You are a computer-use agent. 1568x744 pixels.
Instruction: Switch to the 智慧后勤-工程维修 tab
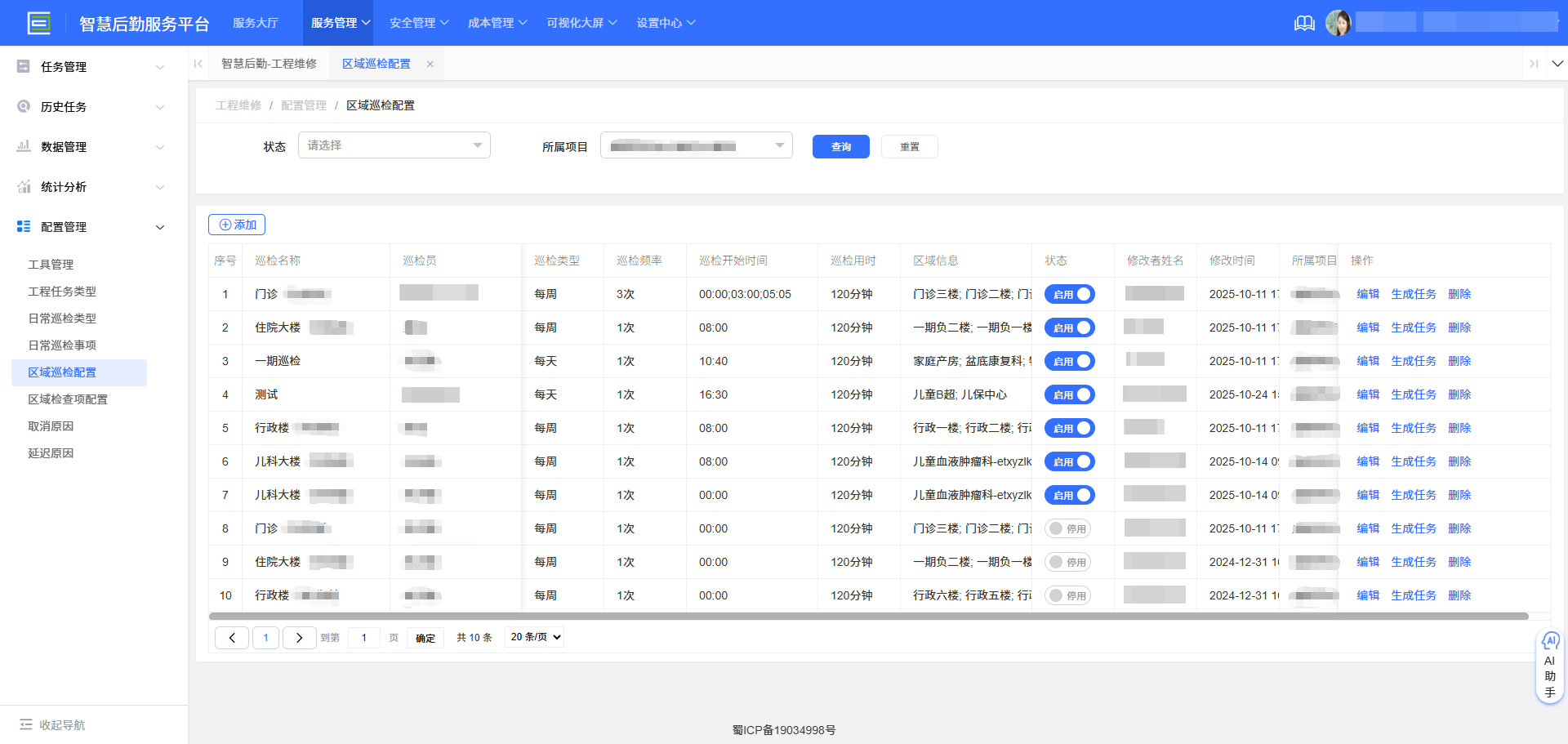(269, 63)
